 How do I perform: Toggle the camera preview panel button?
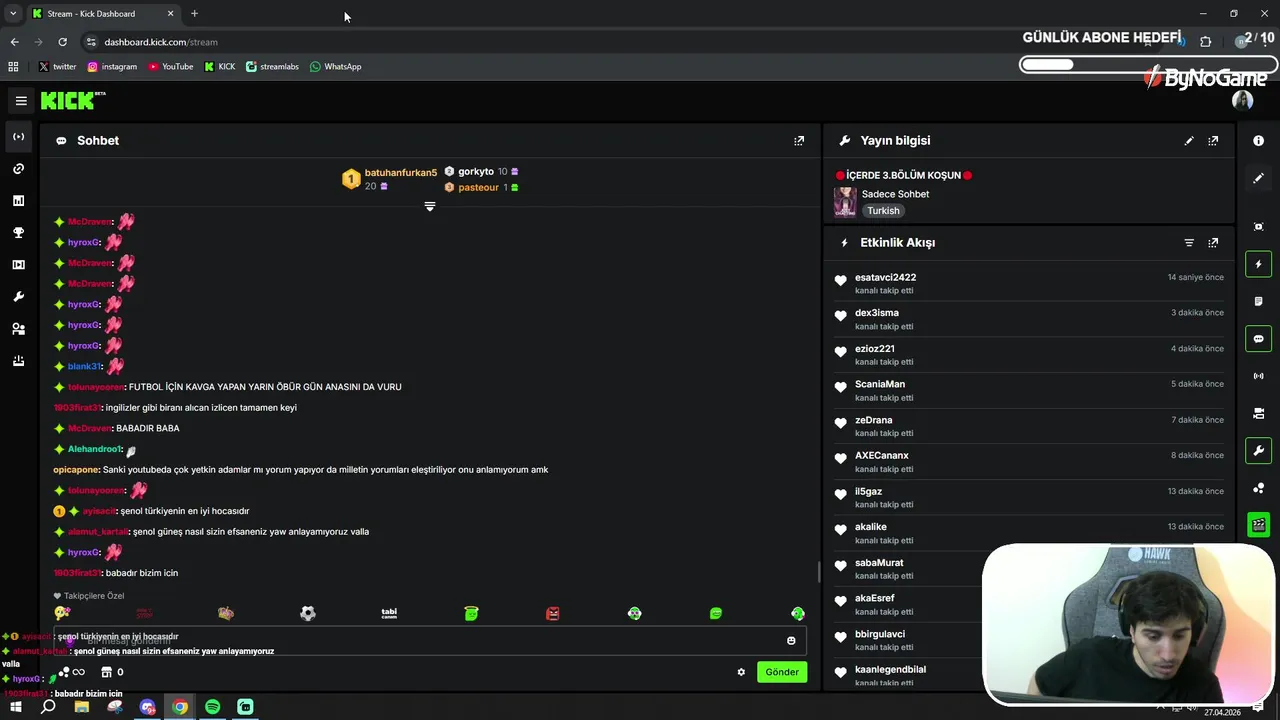click(1258, 413)
